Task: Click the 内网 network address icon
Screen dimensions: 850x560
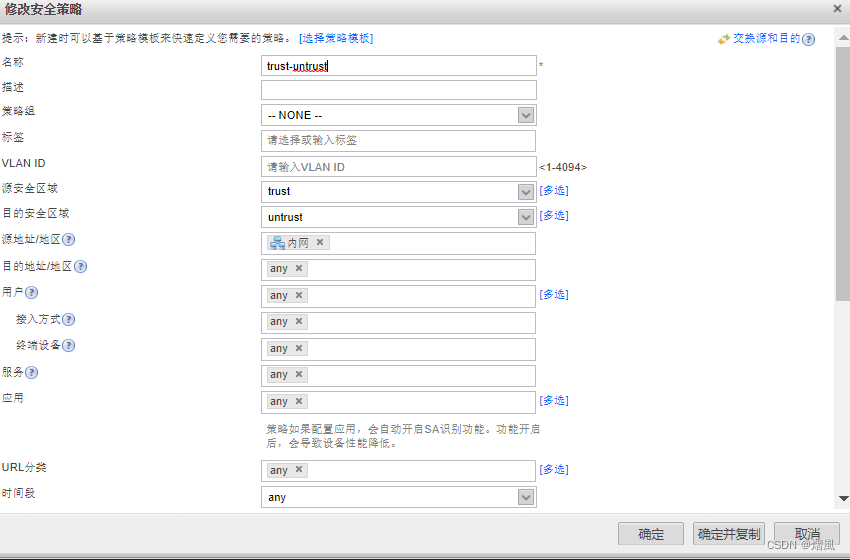Action: 277,243
